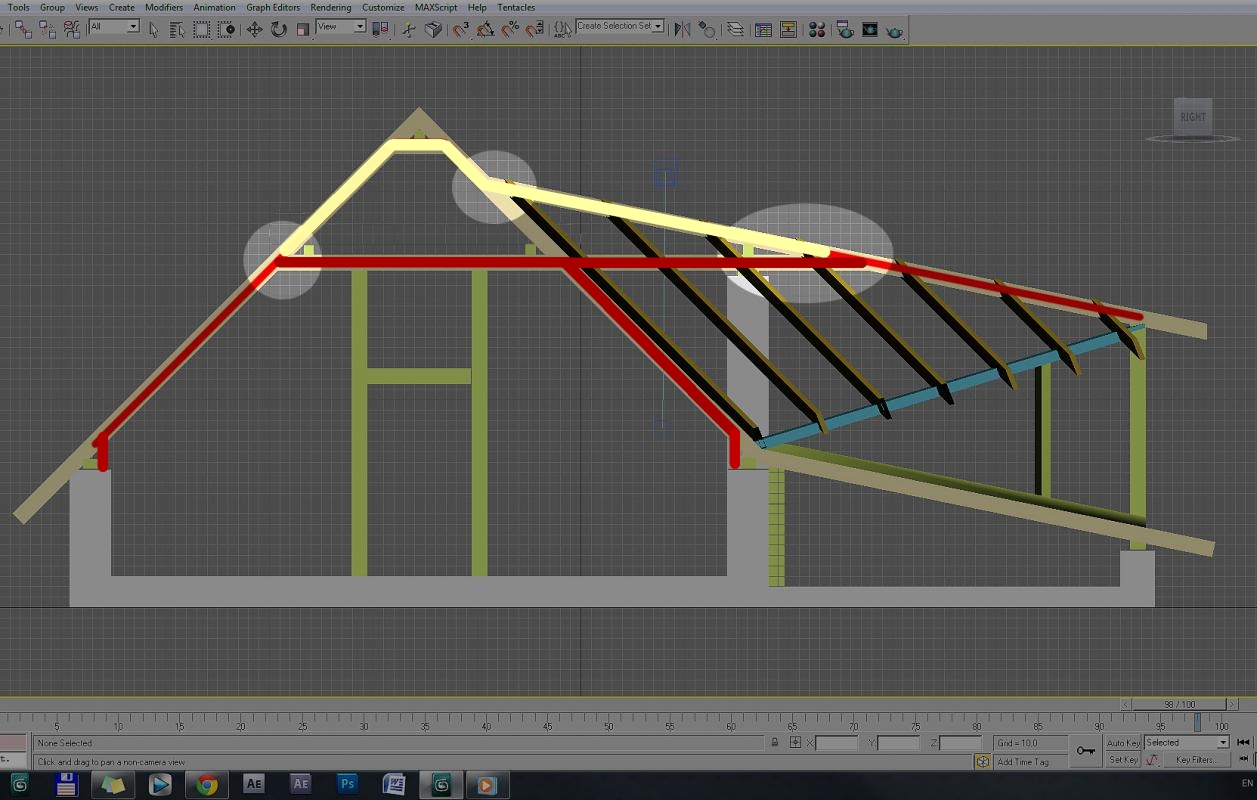Toggle Set Key mode
The image size is (1257, 800).
(x=1123, y=760)
